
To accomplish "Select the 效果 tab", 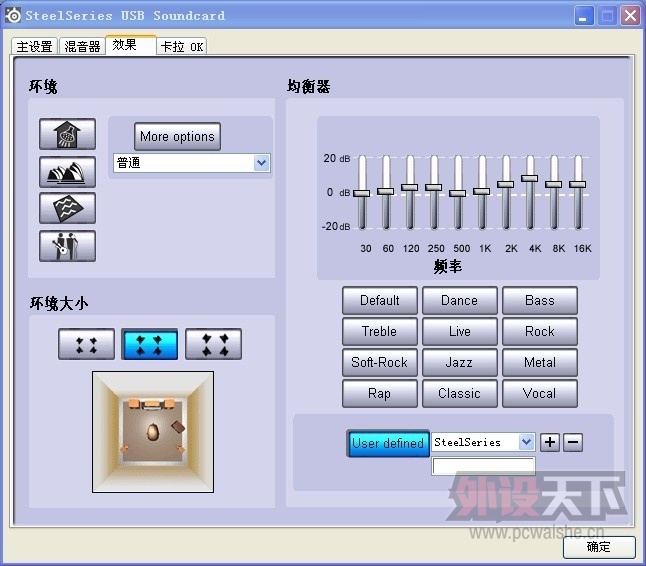I will [x=131, y=45].
